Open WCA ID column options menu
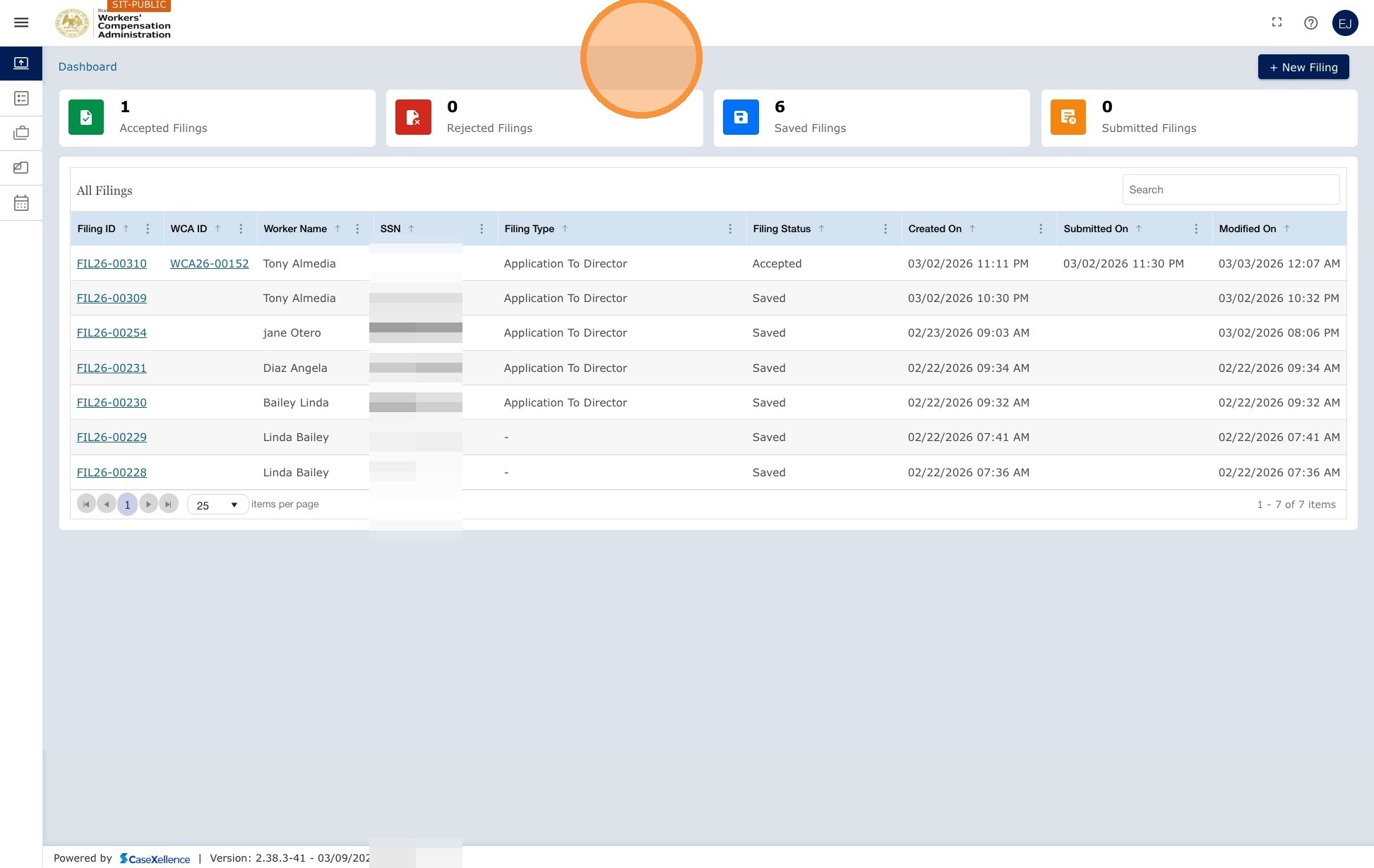Image resolution: width=1374 pixels, height=868 pixels. (241, 229)
